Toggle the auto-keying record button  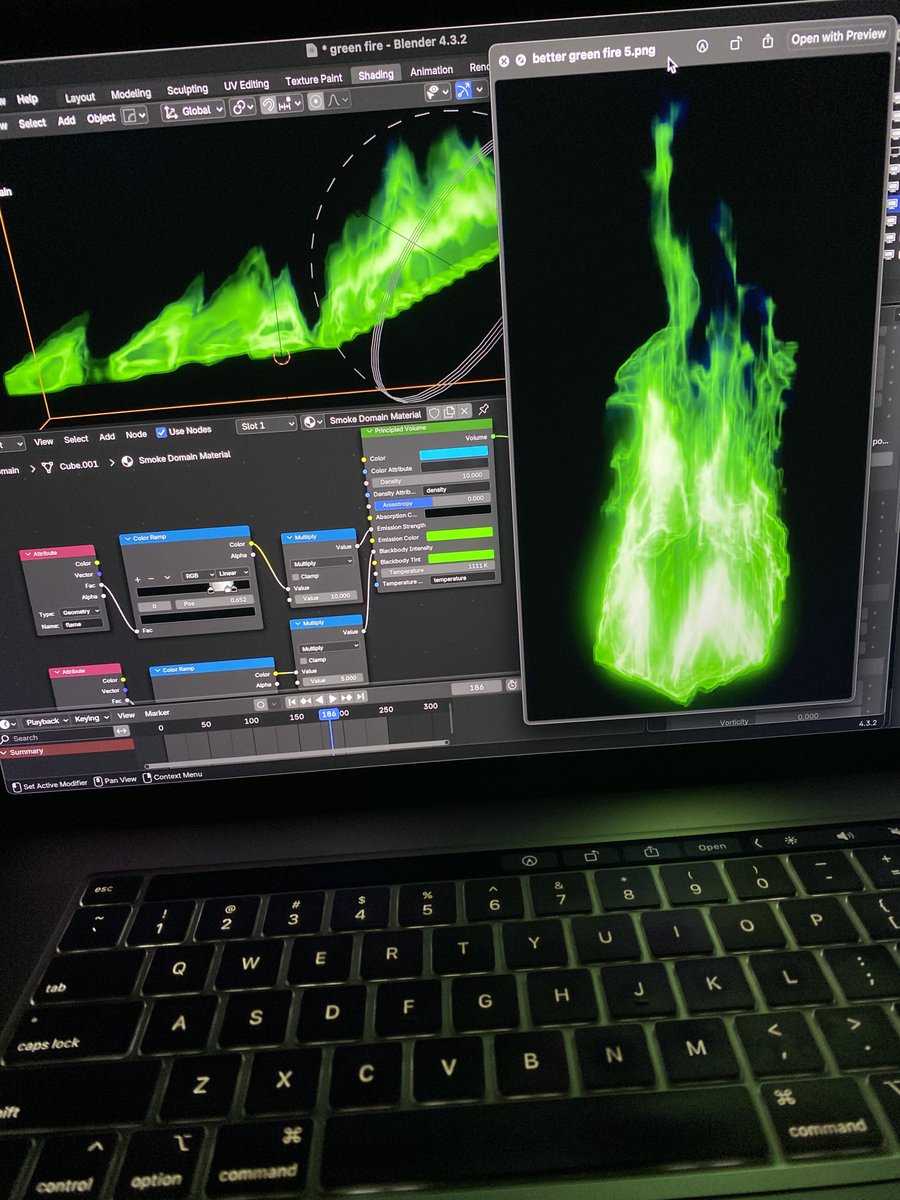pos(260,705)
